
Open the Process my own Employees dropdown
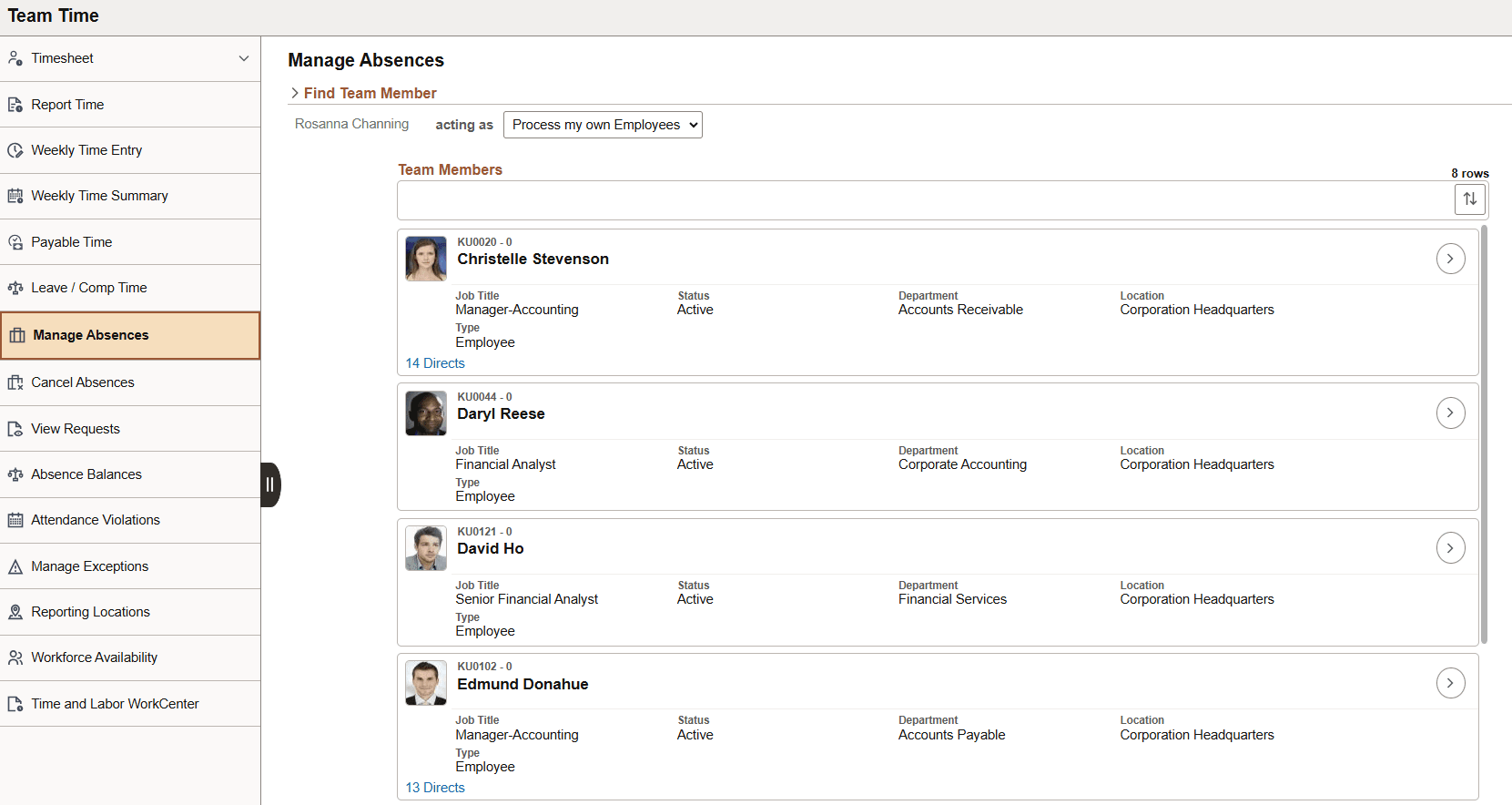[603, 125]
